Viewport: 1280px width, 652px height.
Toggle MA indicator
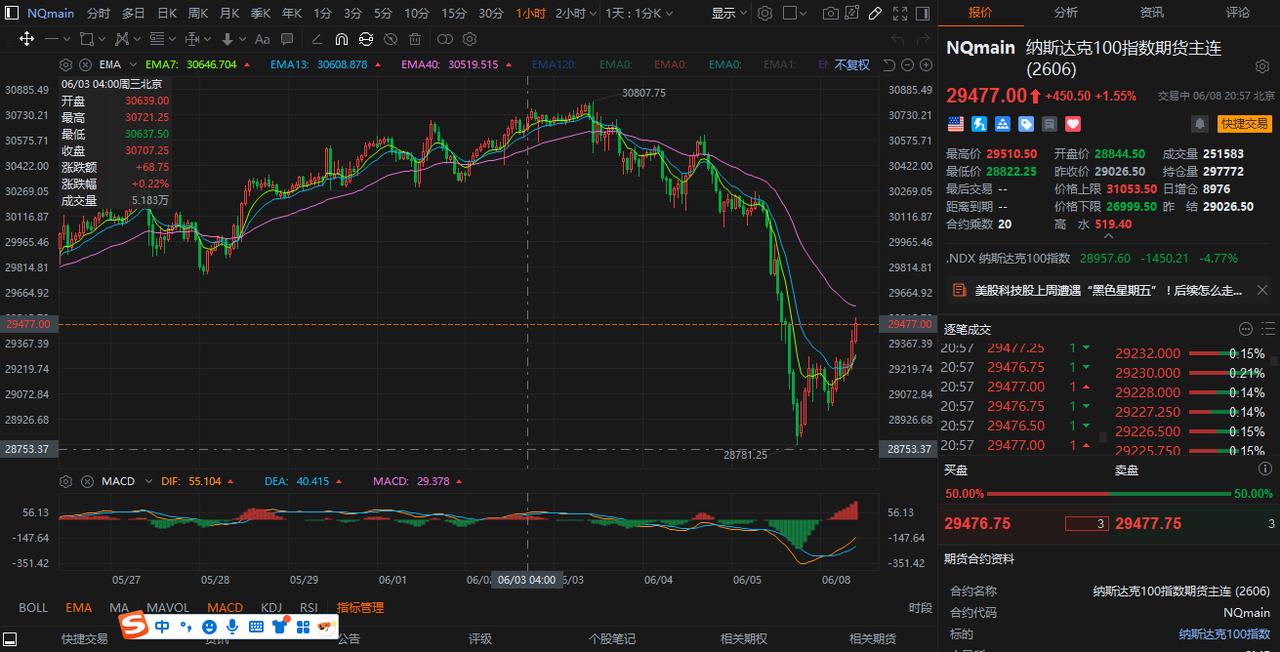(x=119, y=607)
